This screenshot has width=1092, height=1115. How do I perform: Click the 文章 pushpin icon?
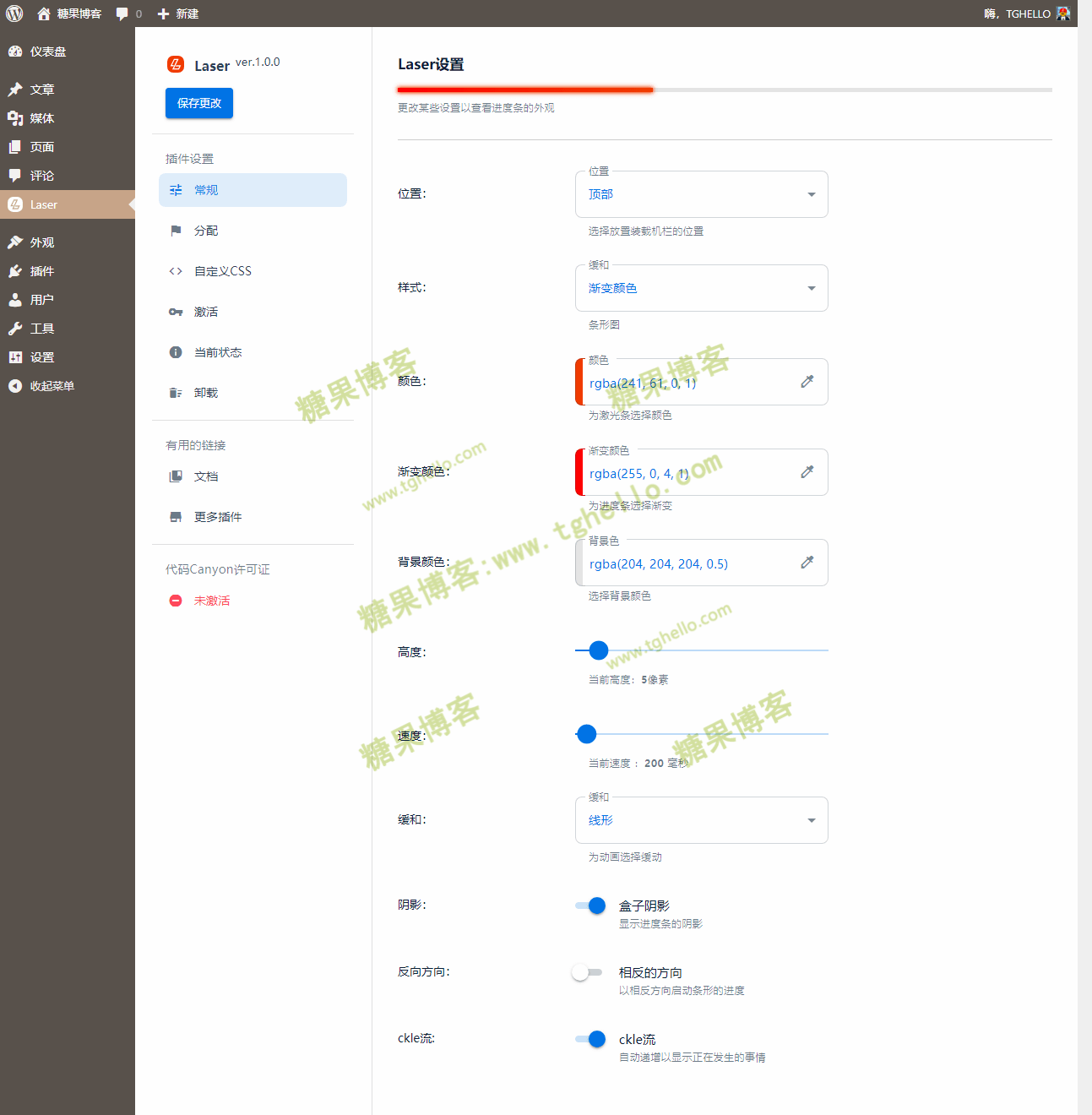(x=15, y=90)
